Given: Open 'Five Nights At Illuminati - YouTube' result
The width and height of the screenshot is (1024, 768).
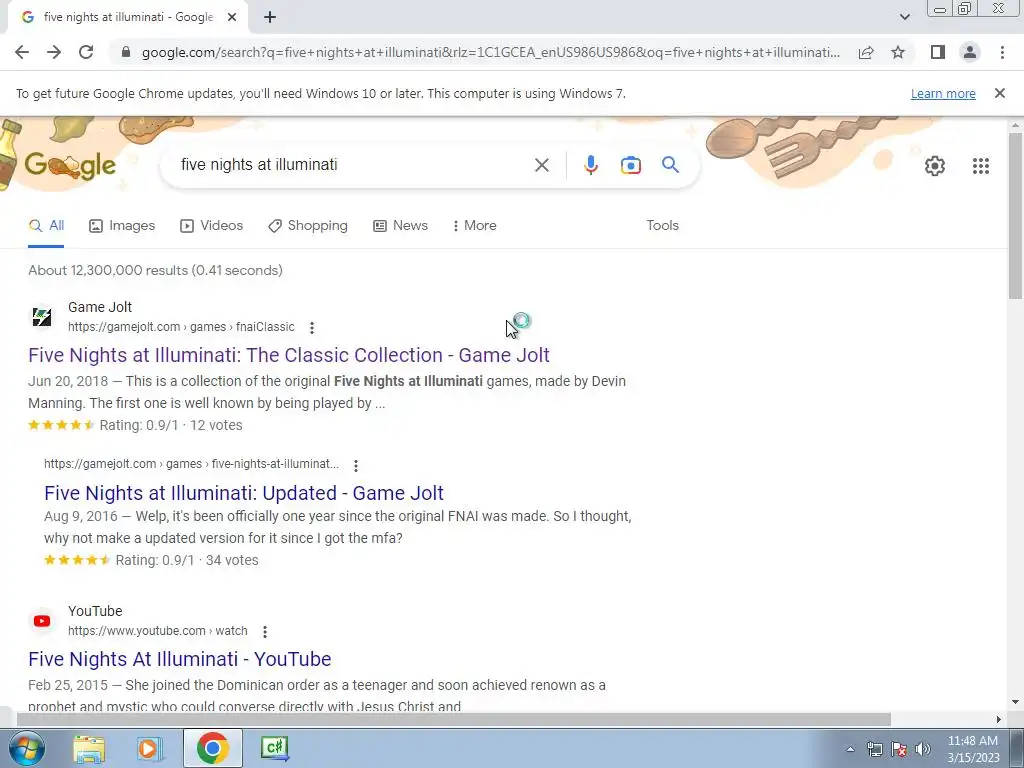Looking at the screenshot, I should [180, 659].
